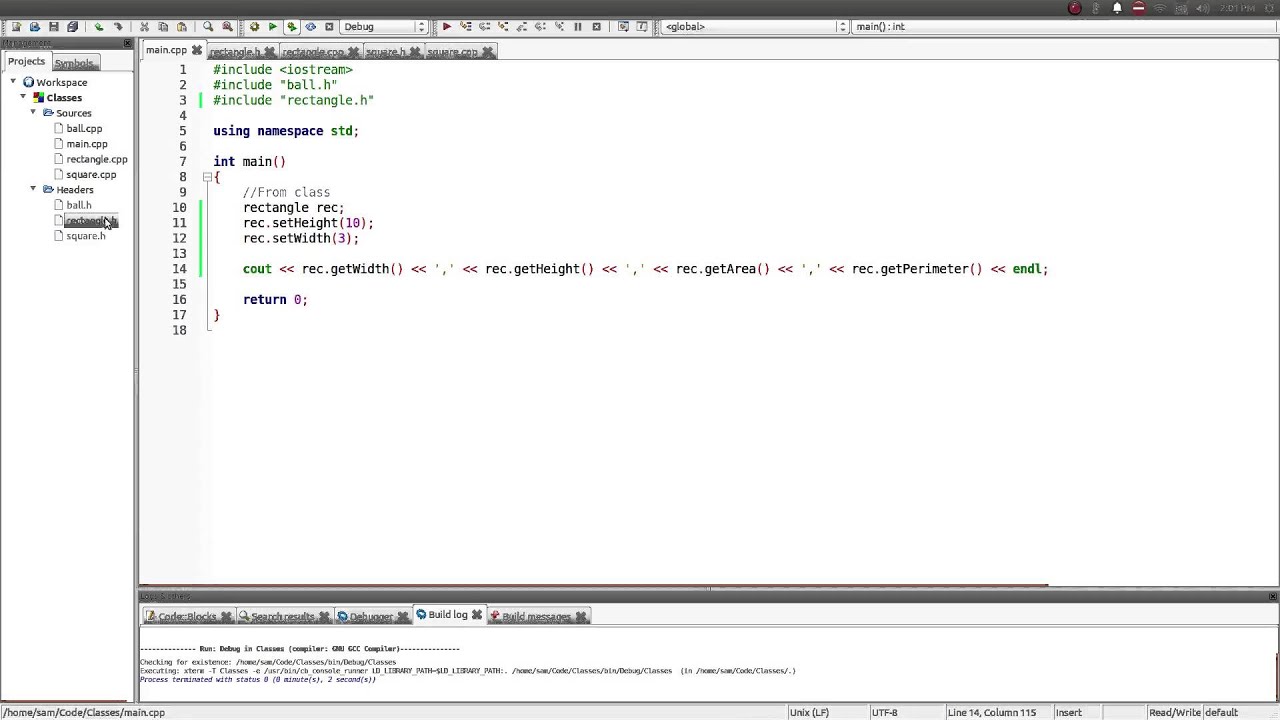Pause the debugger with break icon
This screenshot has height=720, width=1280.
pos(578,27)
